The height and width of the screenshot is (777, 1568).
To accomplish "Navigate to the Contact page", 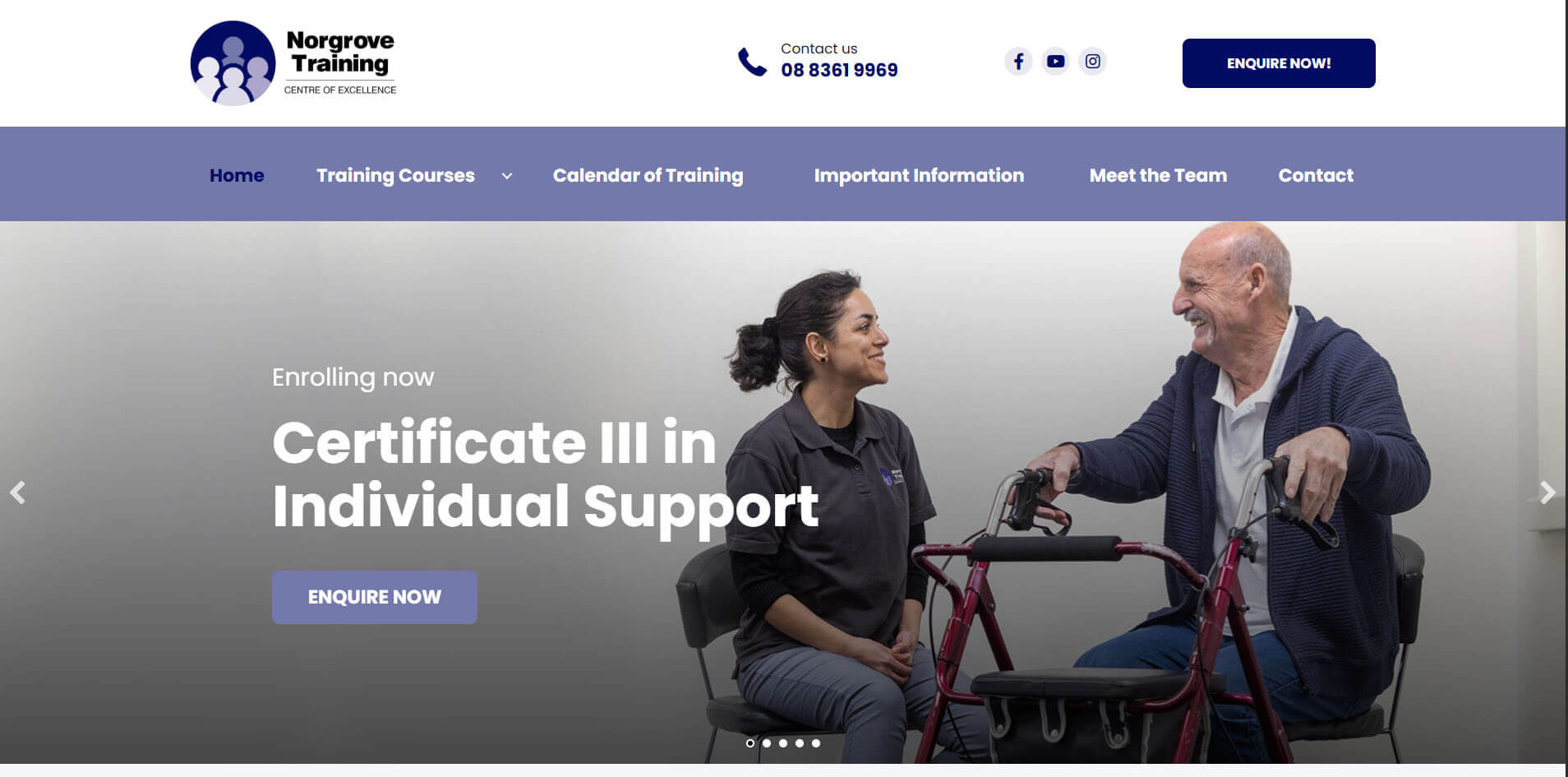I will click(x=1316, y=175).
